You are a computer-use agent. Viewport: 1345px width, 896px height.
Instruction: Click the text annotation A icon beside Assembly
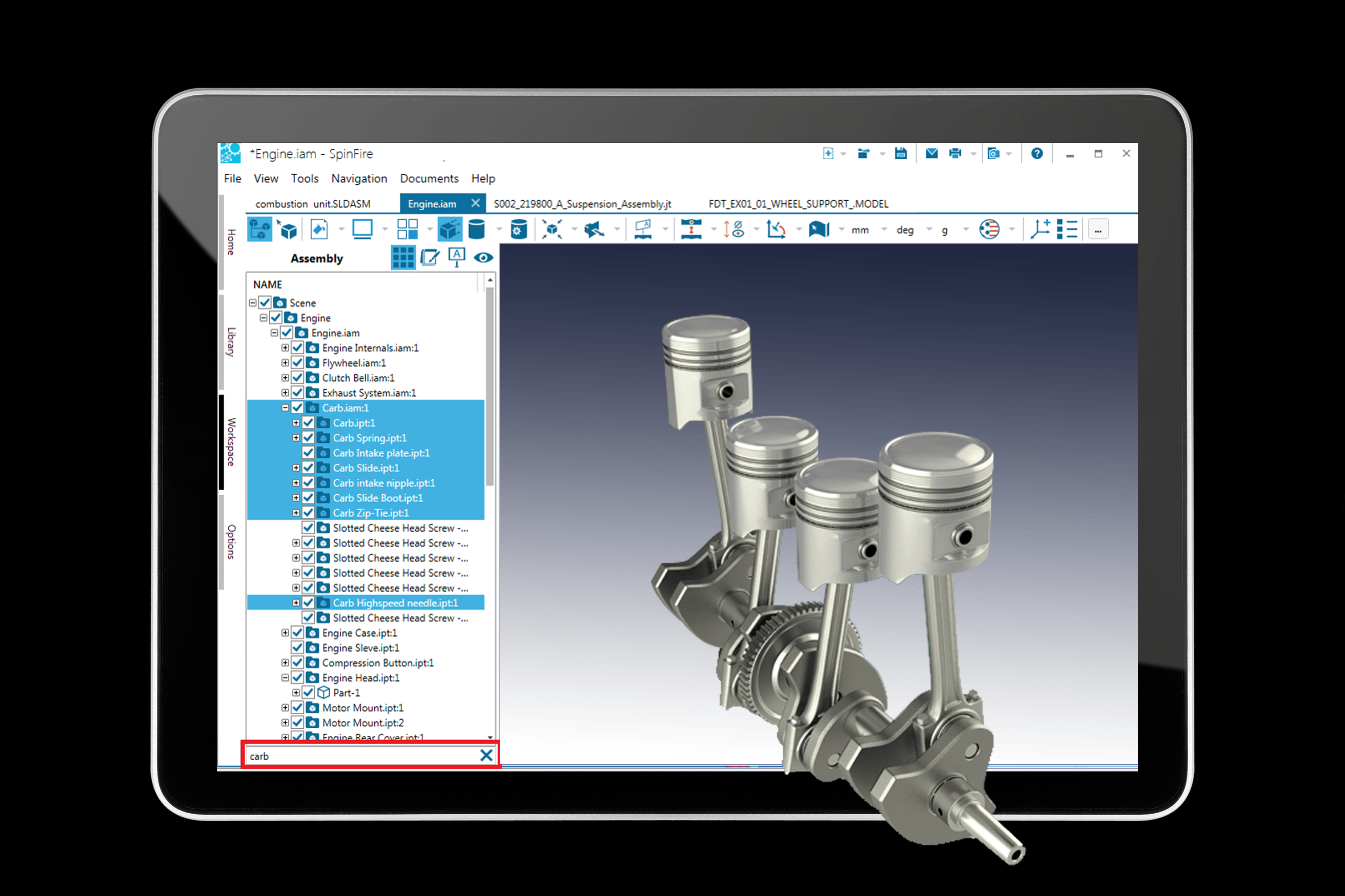(457, 258)
